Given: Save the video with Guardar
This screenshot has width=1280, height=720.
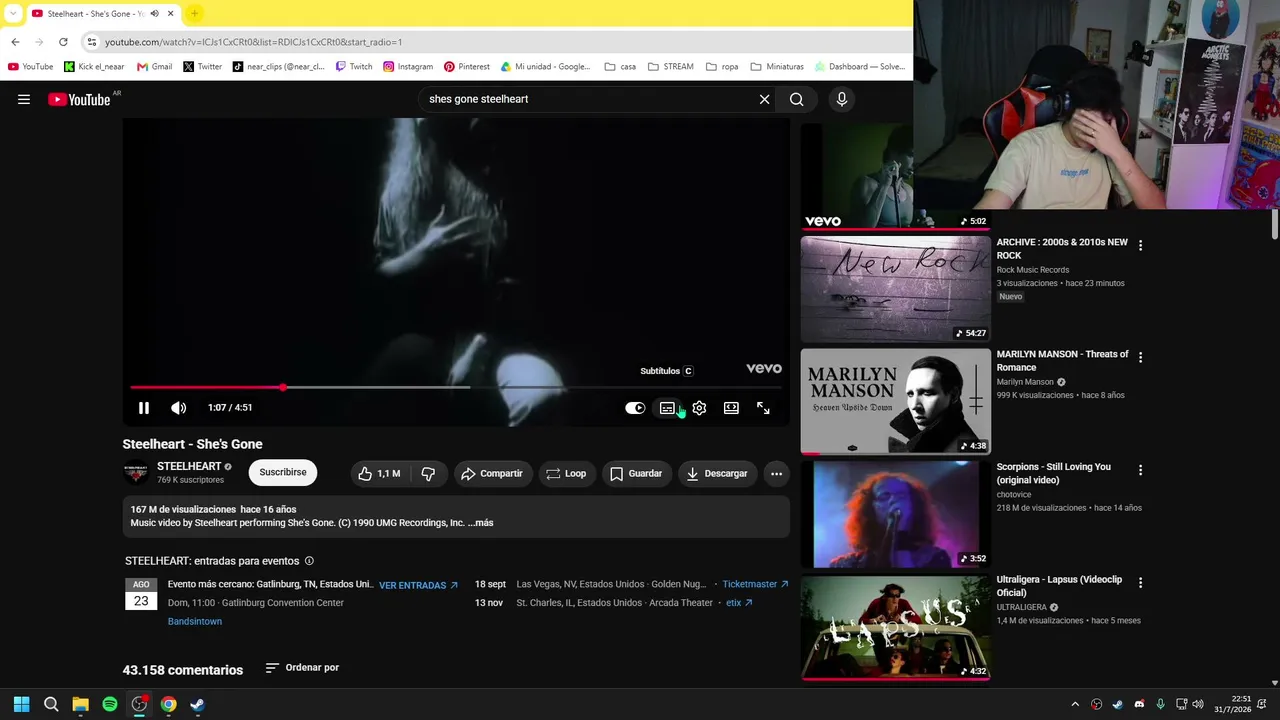Looking at the screenshot, I should point(636,473).
